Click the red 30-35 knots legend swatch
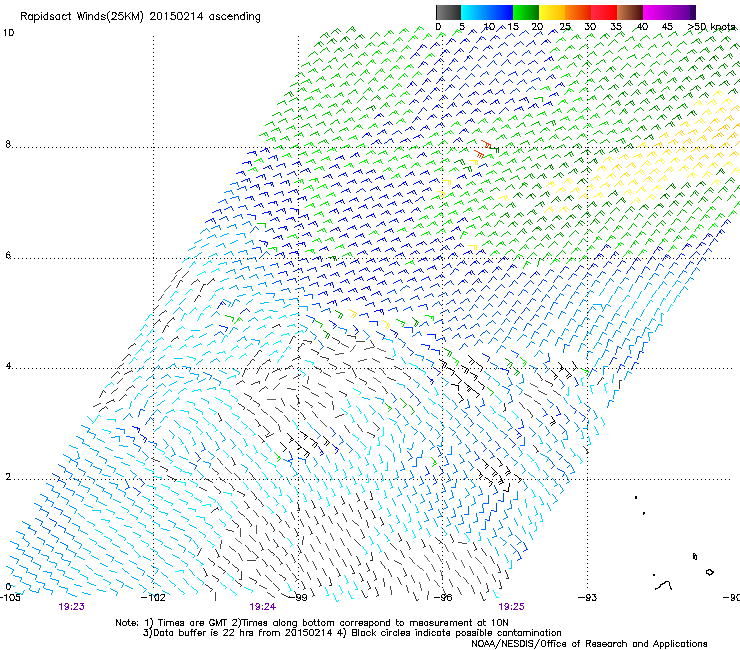Viewport: 740px width, 650px height. [x=604, y=12]
